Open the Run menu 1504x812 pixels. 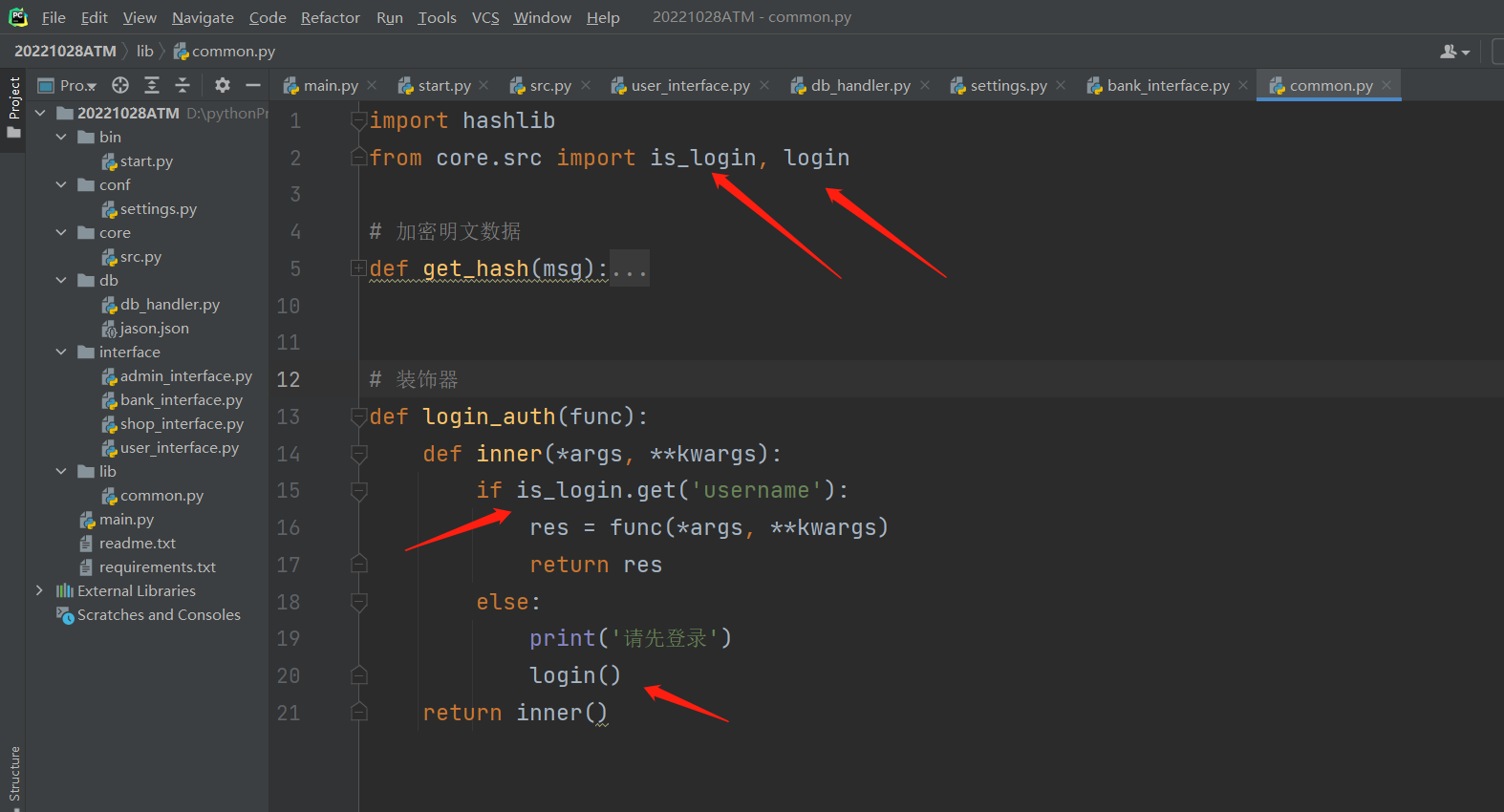[390, 17]
